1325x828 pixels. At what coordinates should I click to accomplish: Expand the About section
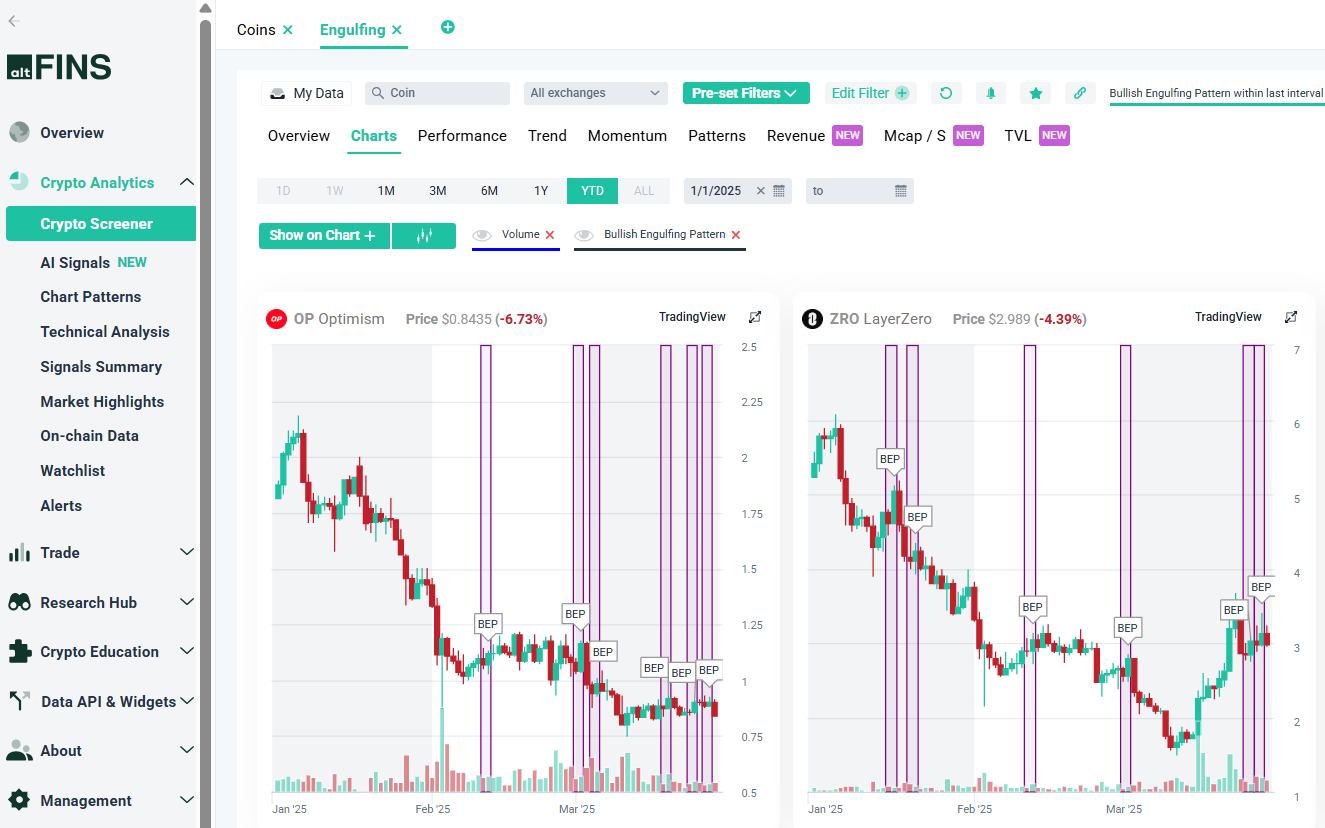coord(186,750)
